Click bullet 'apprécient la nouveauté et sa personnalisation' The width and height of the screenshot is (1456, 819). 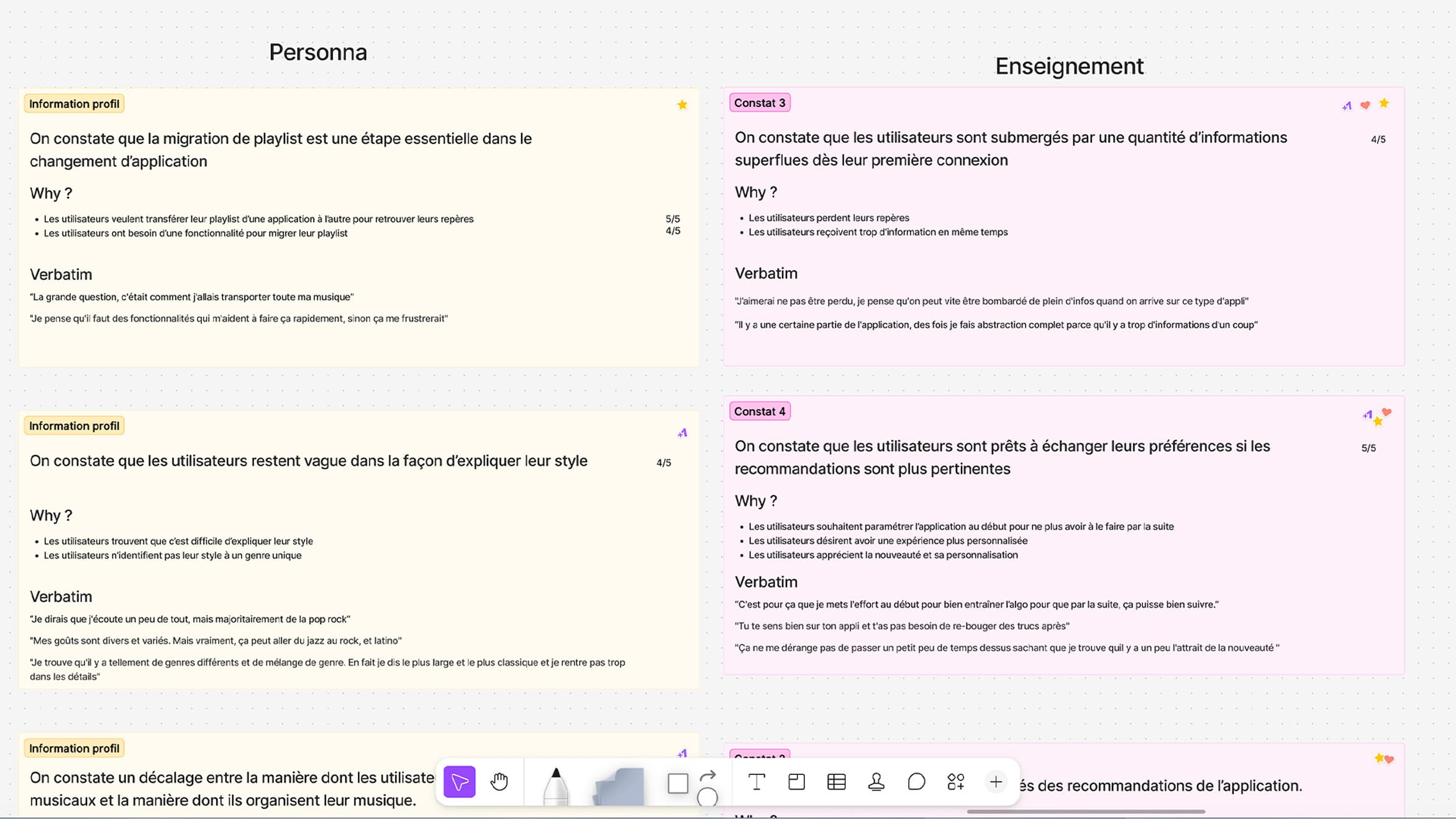click(883, 555)
